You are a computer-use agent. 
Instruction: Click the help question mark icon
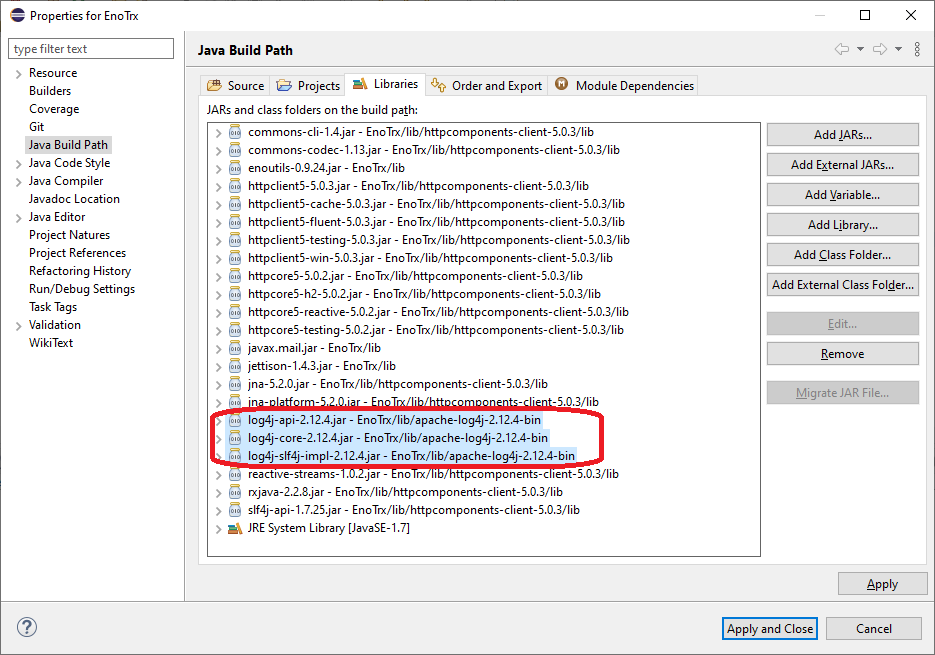27,627
